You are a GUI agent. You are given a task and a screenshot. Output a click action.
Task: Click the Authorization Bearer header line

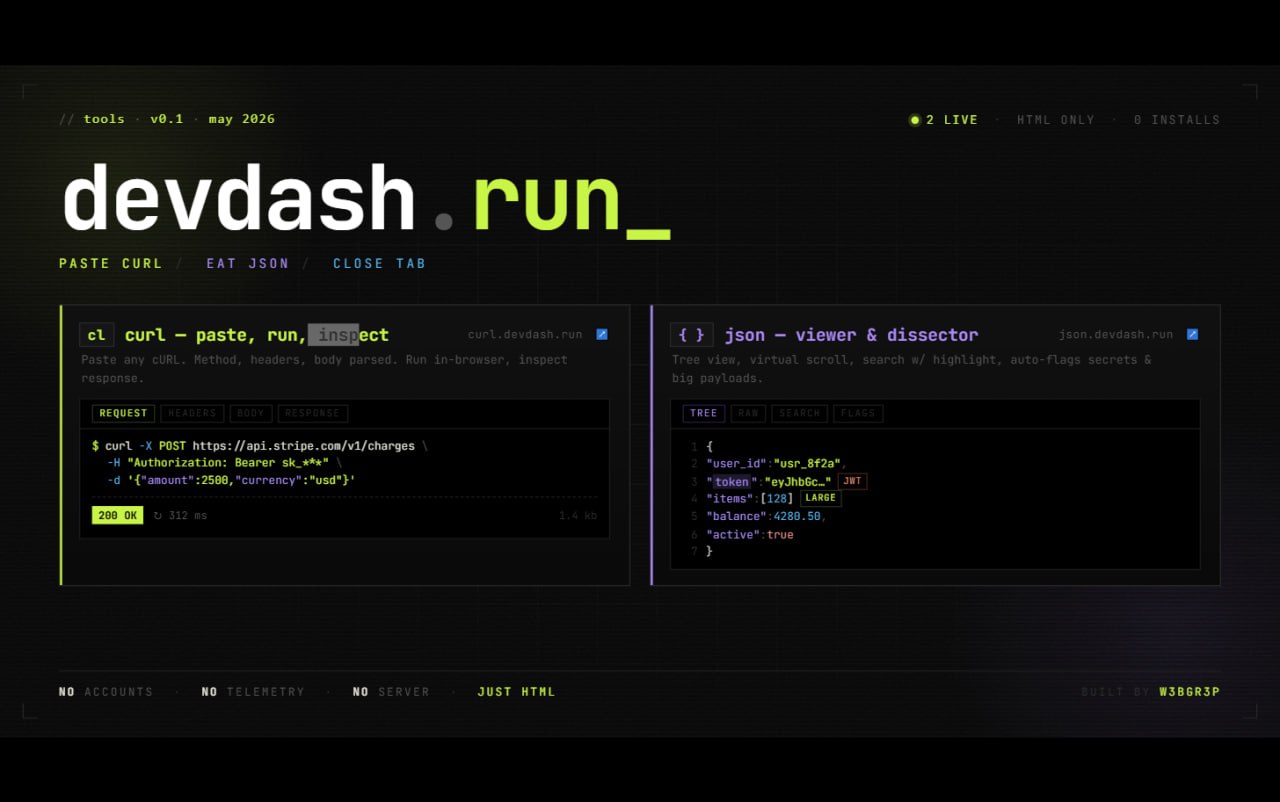[x=225, y=463]
